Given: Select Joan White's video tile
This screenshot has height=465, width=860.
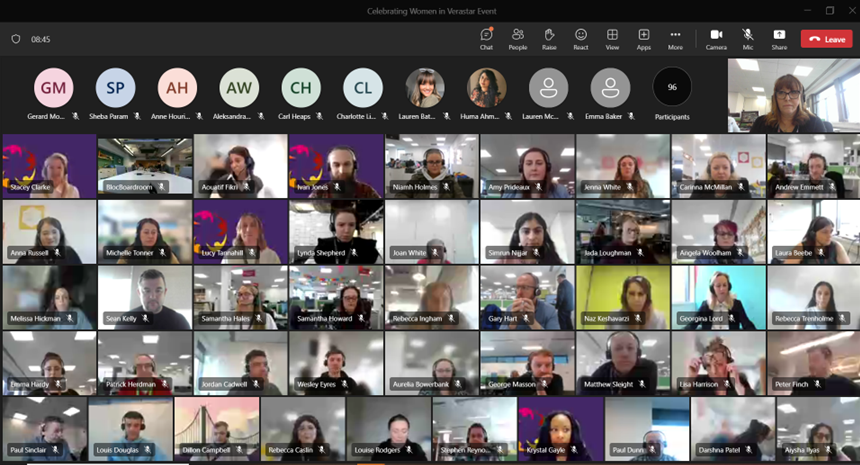Looking at the screenshot, I should tap(432, 232).
